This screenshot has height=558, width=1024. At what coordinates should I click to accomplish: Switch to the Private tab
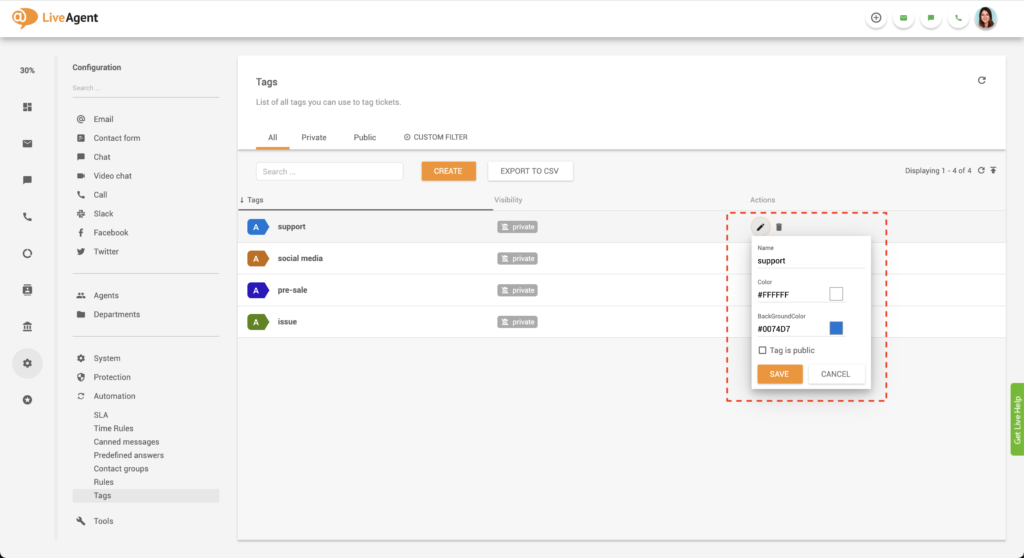click(x=314, y=137)
